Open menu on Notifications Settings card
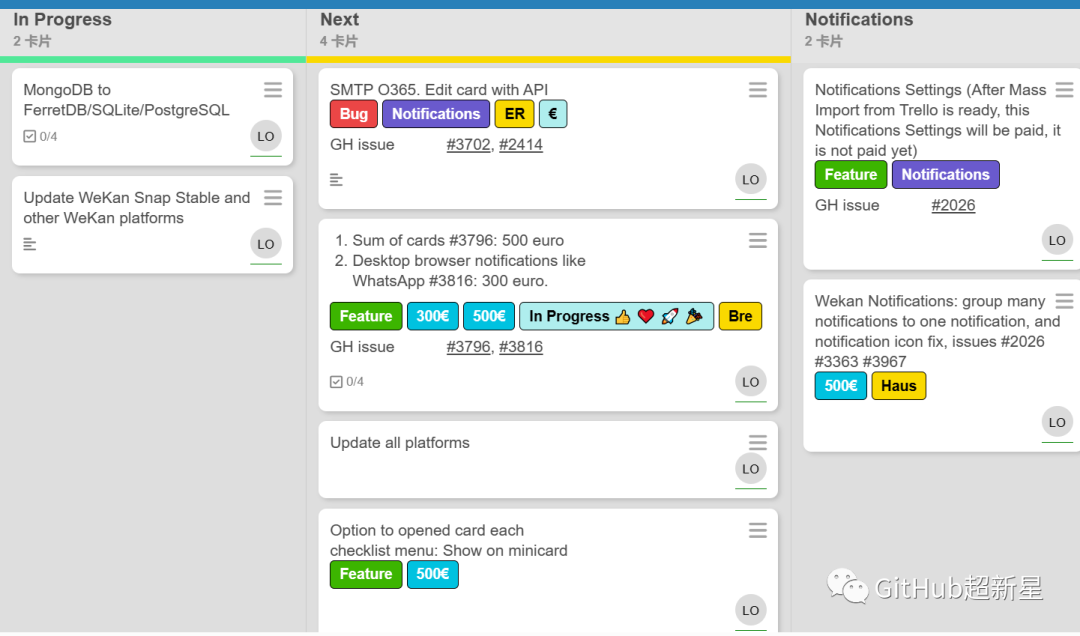This screenshot has width=1080, height=636. [x=1064, y=90]
